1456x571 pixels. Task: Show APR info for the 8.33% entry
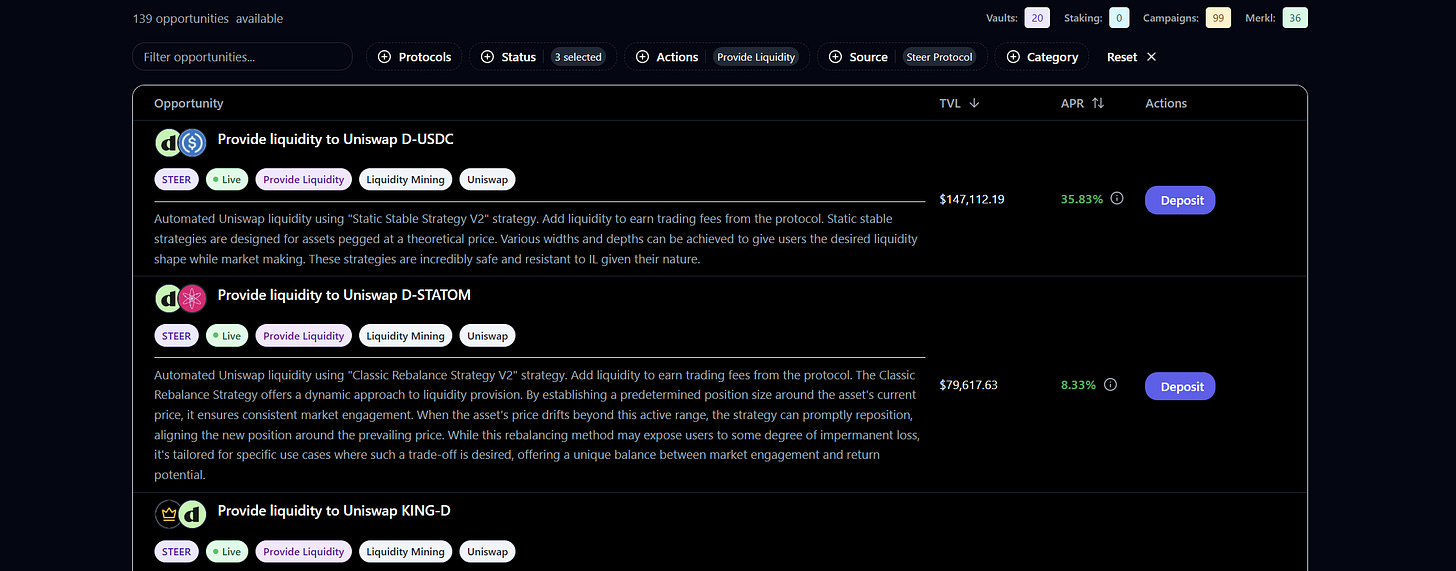(x=1110, y=385)
